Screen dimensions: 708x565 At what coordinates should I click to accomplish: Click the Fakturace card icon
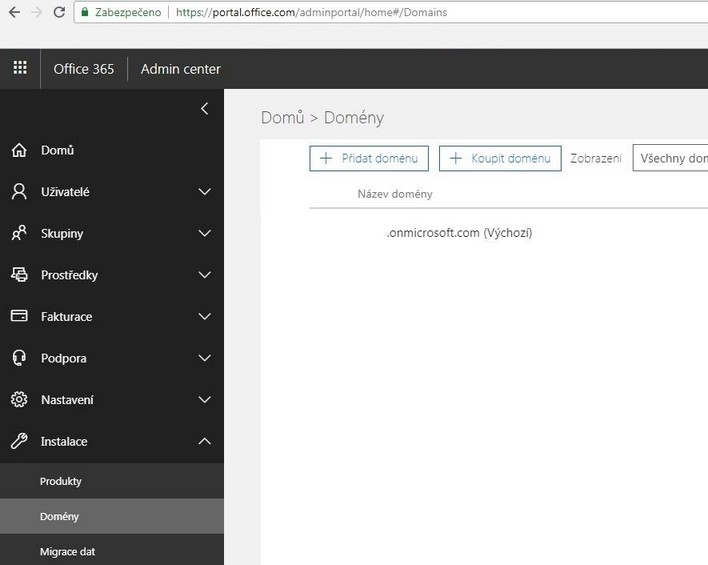[19, 316]
